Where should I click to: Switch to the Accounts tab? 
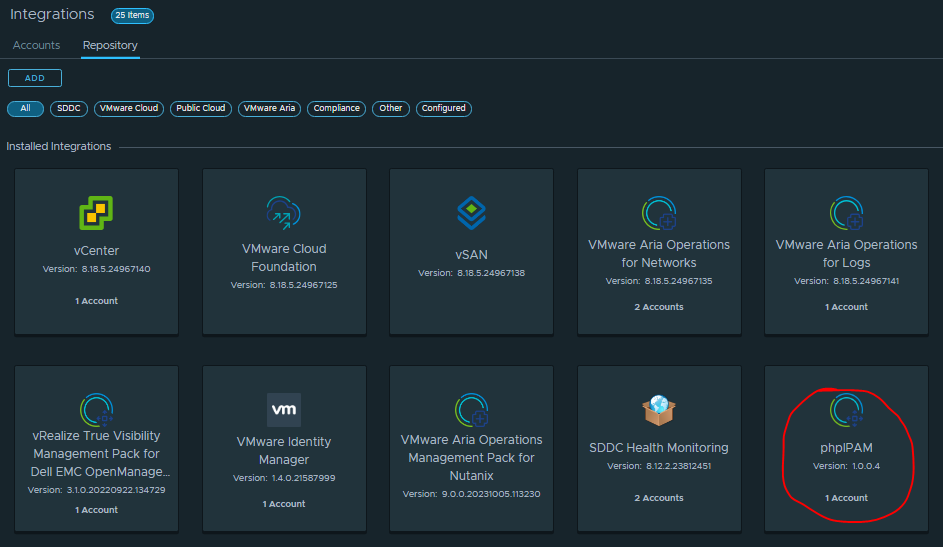[x=36, y=46]
